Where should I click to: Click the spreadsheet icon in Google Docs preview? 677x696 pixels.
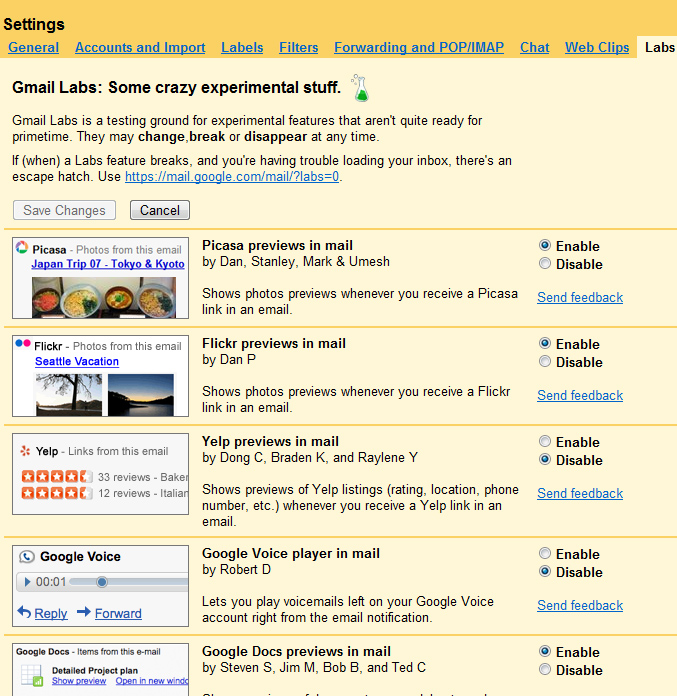tap(32, 675)
